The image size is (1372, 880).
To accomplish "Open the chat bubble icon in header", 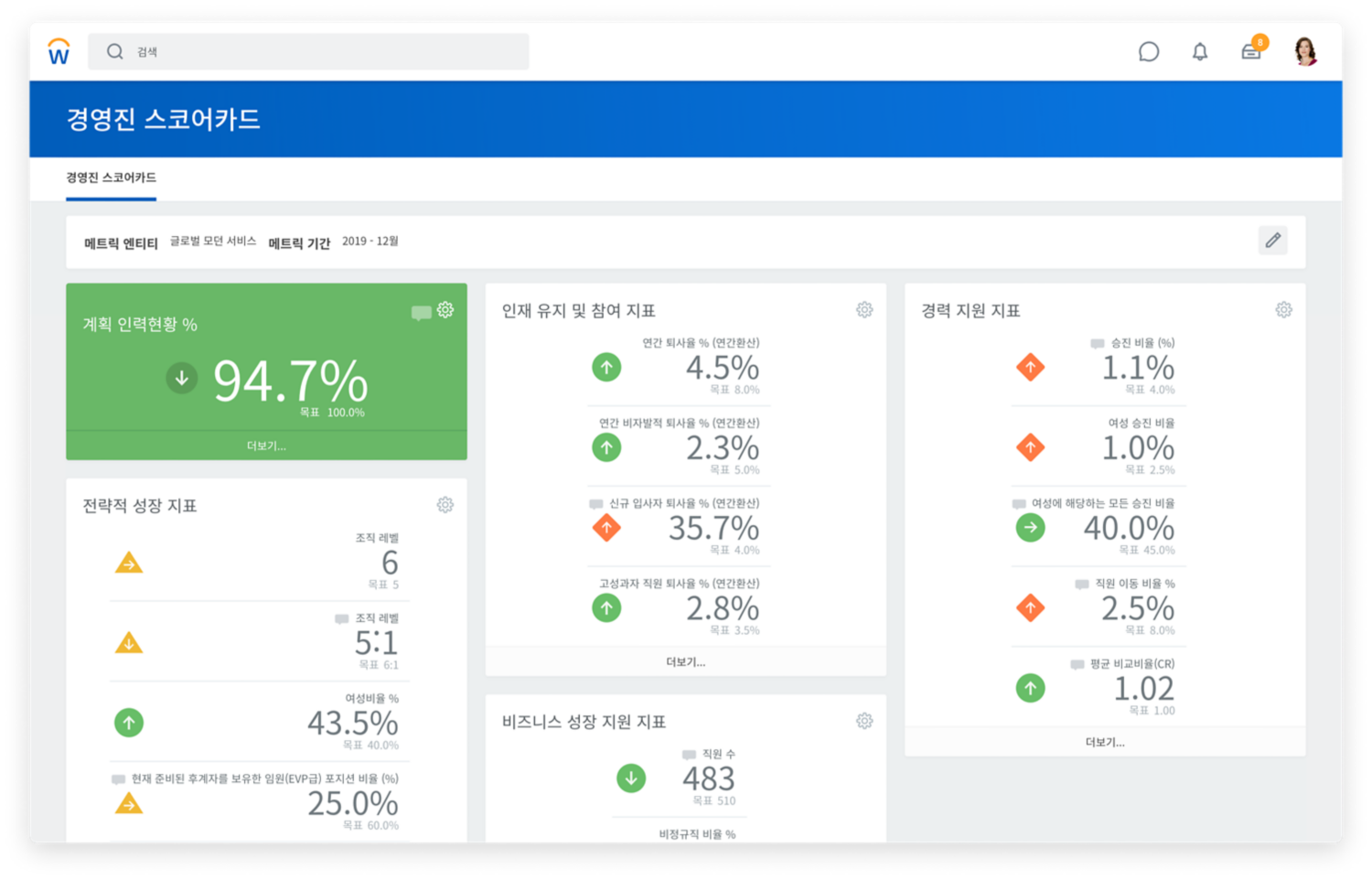I will [x=1149, y=52].
